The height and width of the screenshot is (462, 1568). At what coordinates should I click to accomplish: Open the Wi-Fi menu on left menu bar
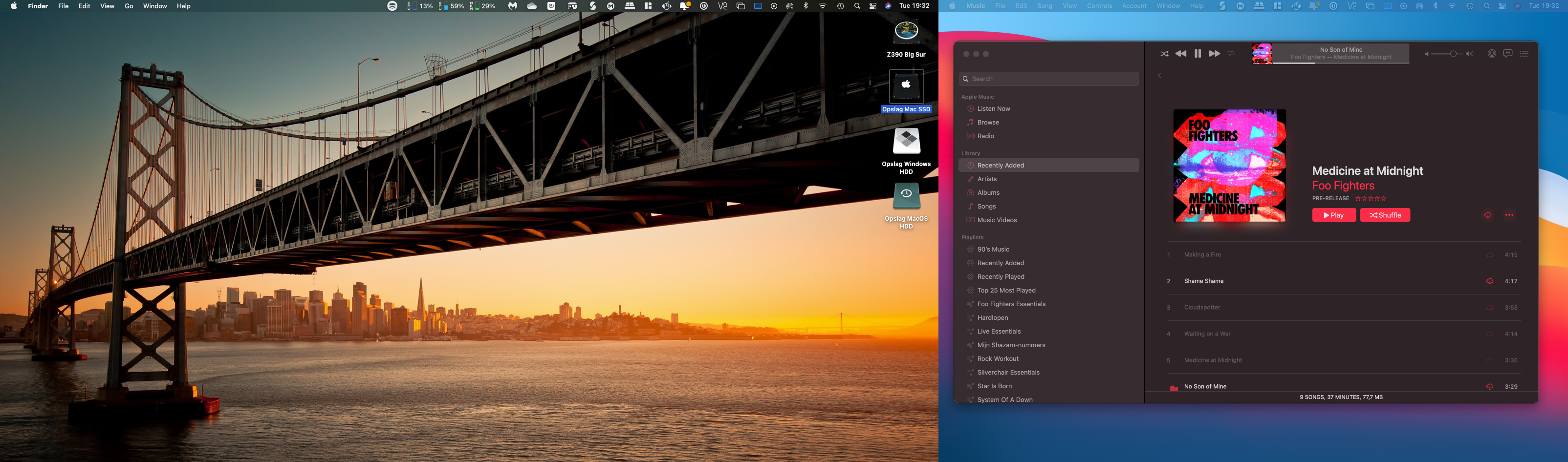(x=822, y=6)
